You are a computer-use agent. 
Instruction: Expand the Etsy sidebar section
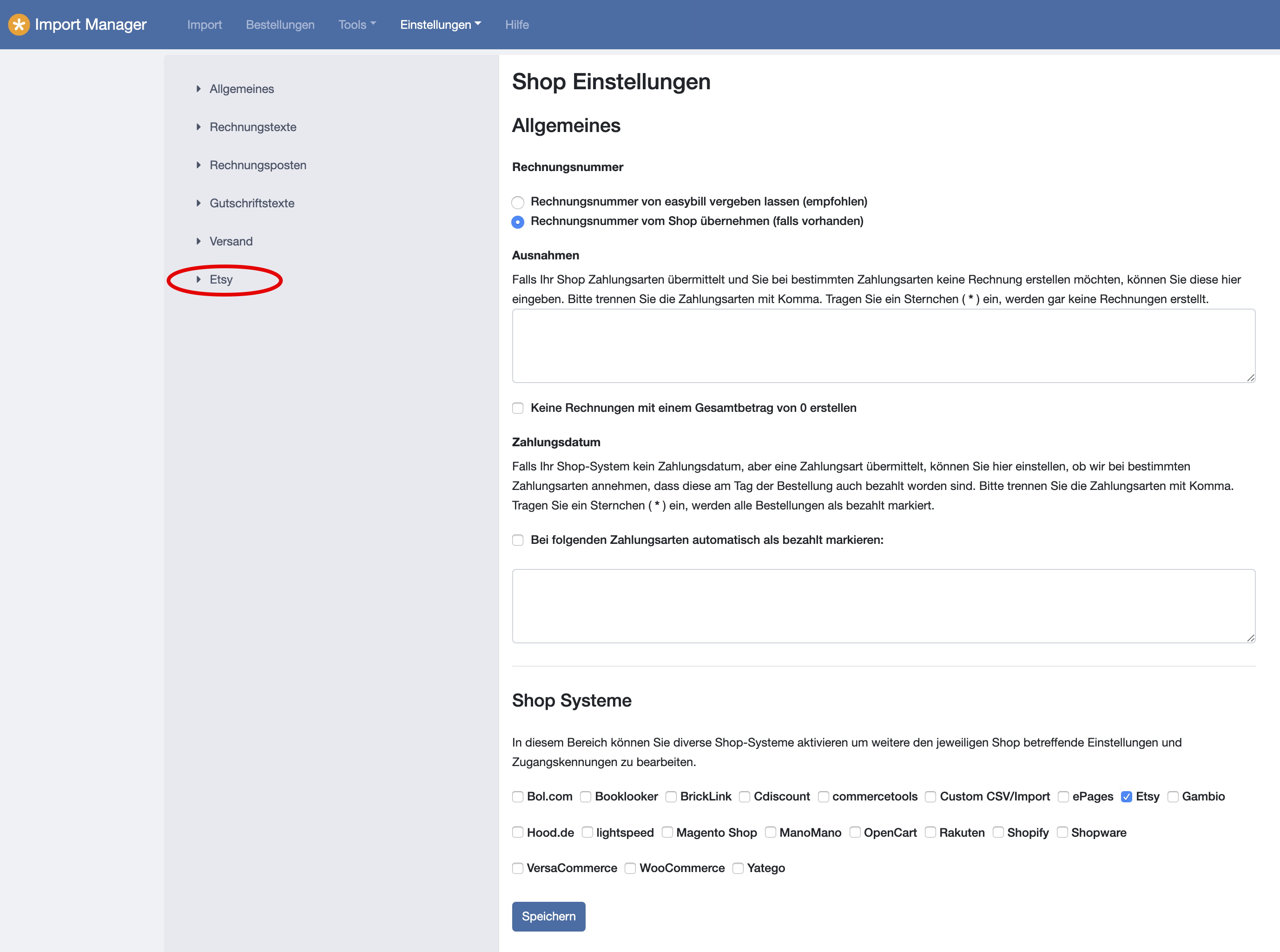click(221, 279)
